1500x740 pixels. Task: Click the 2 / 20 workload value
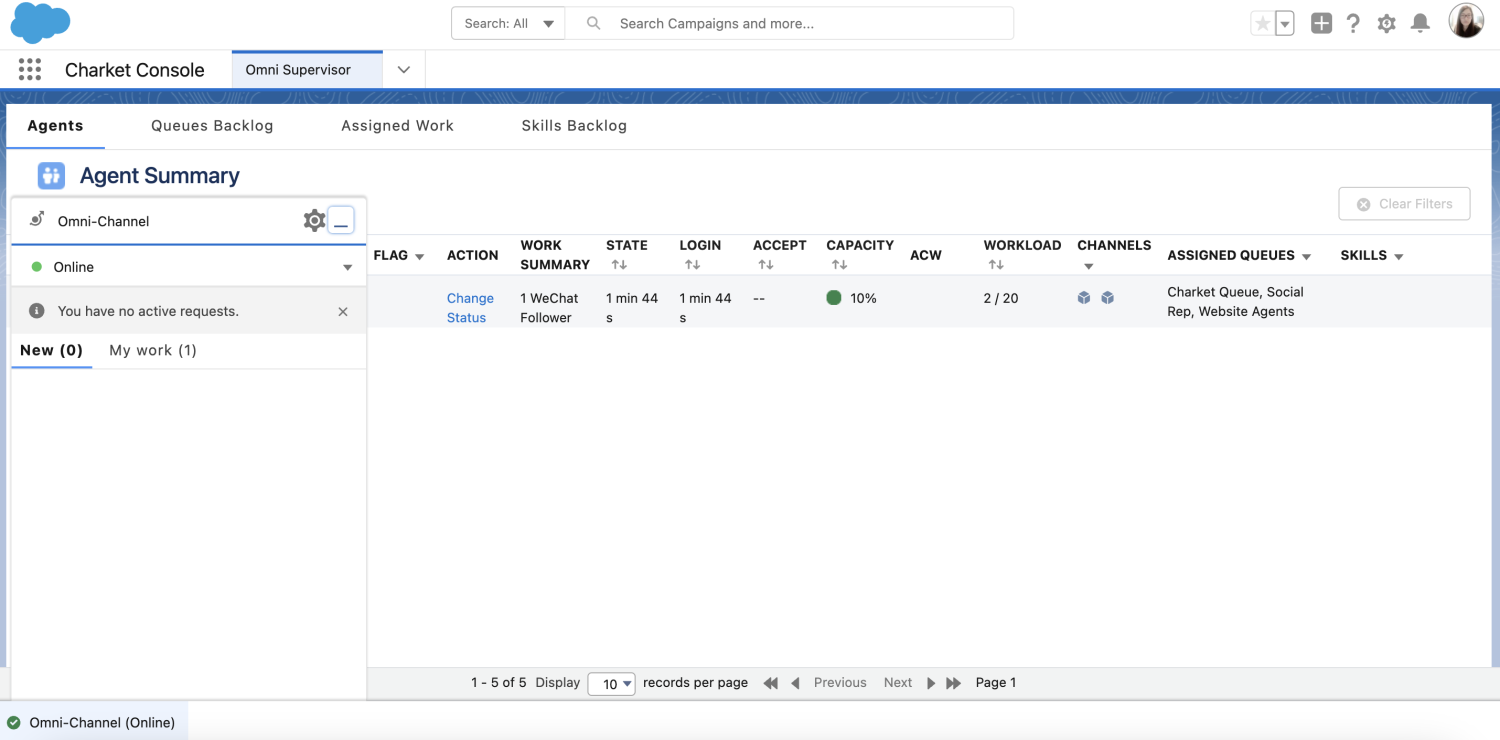coord(1001,298)
